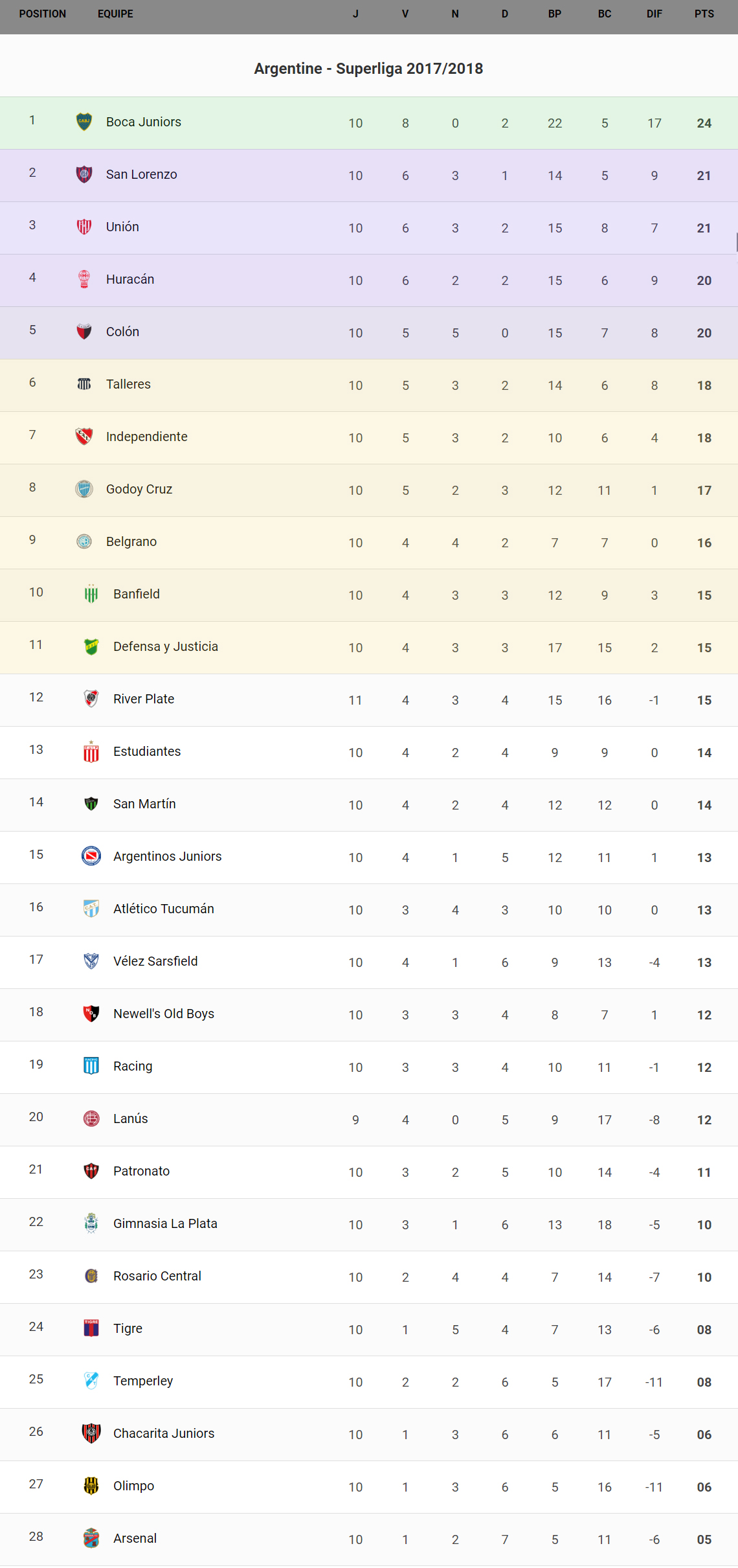Click the Vélez Sarsfield badge
738x1568 pixels.
tap(91, 961)
